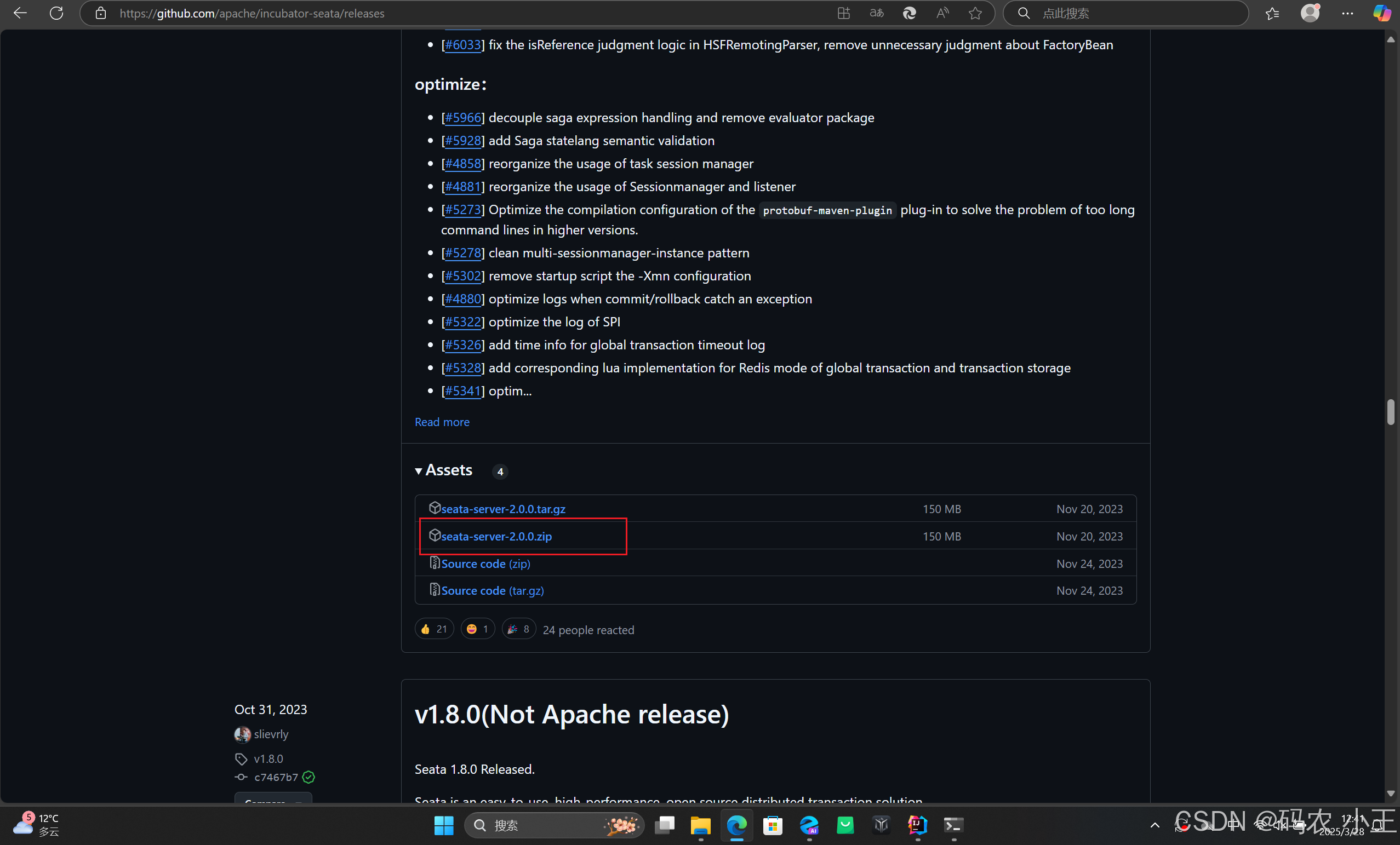Open the translate page icon
This screenshot has height=845, width=1400.
coord(877,13)
